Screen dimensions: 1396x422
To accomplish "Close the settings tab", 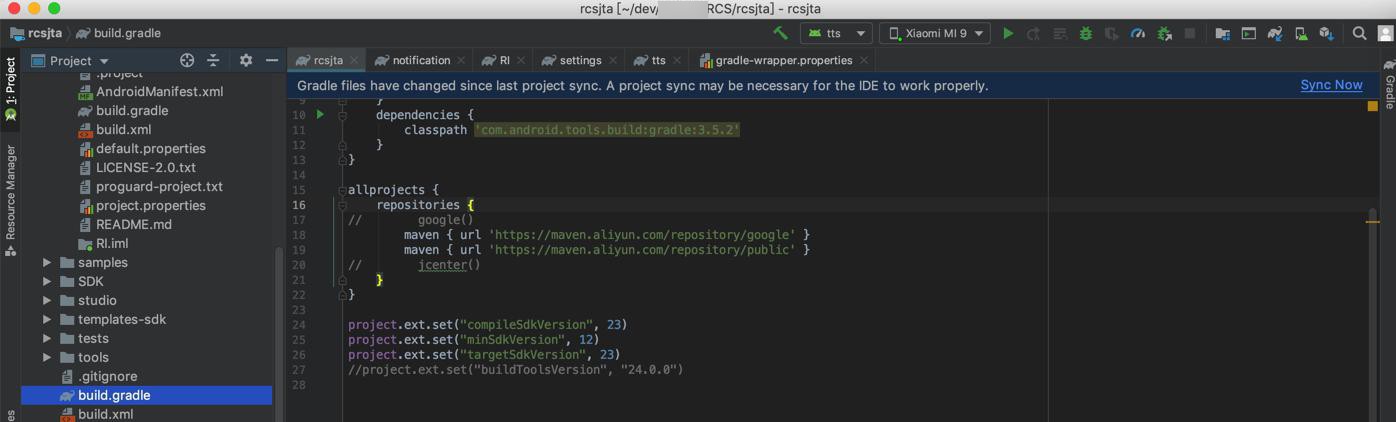I will pos(613,61).
